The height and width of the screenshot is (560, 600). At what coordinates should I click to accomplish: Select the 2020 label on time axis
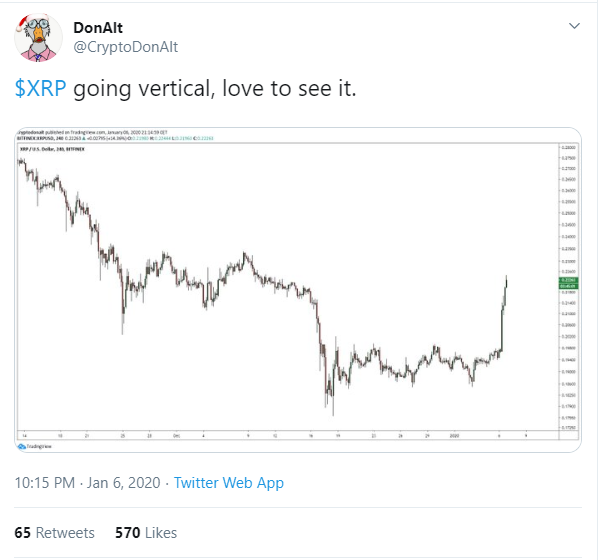(x=454, y=436)
